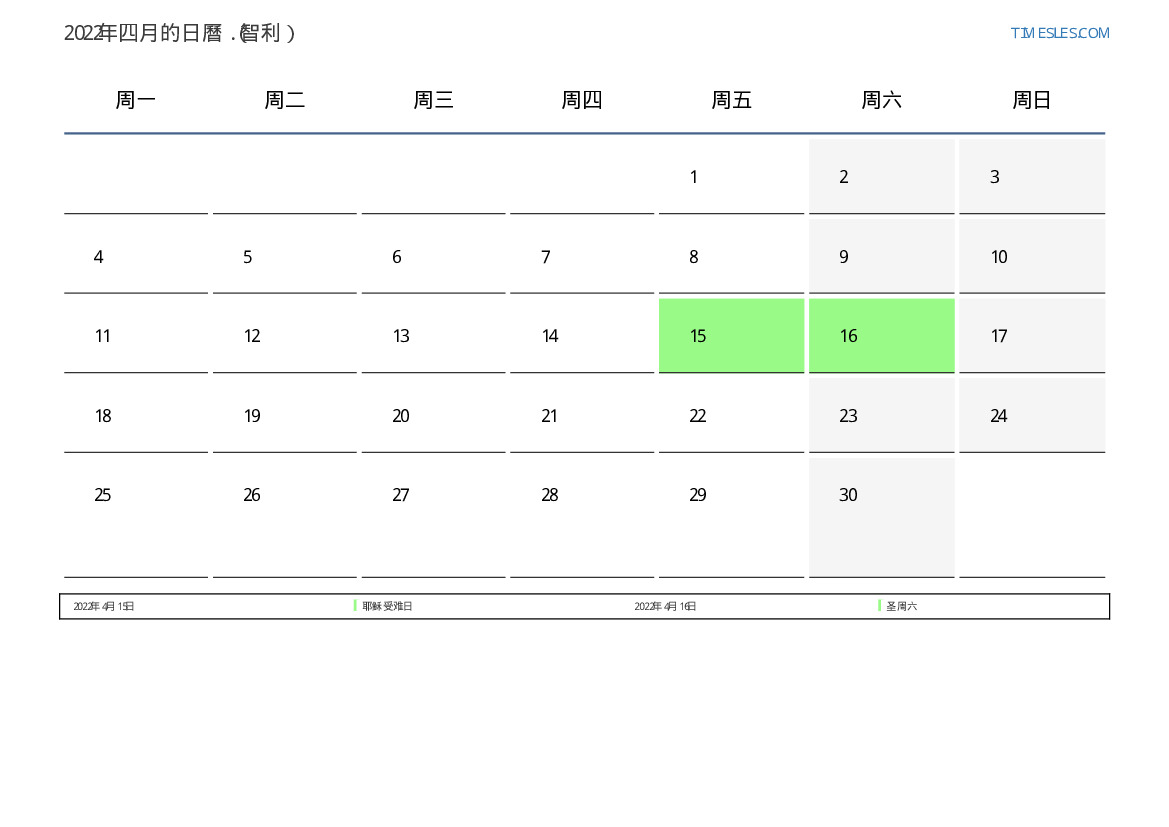Click the 耶稣受难日 holiday label

[x=388, y=607]
